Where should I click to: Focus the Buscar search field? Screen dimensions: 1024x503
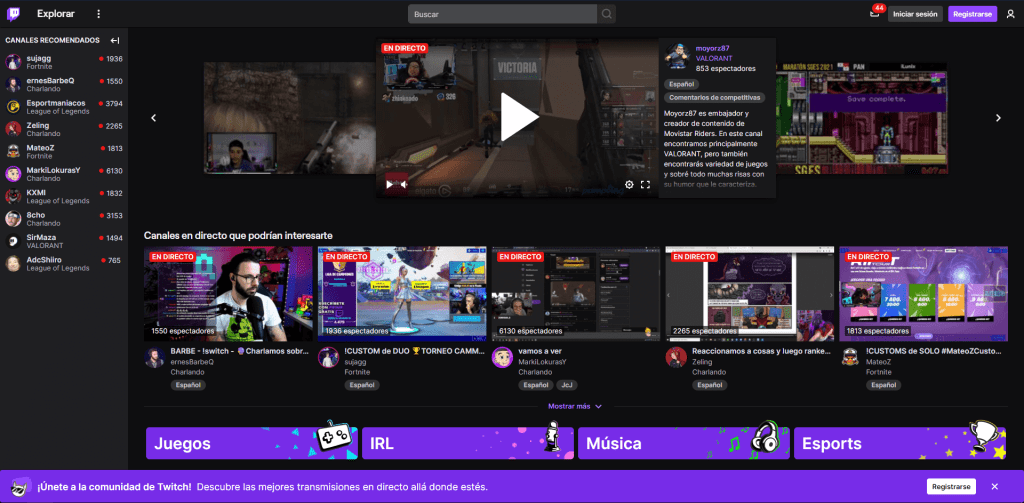[x=502, y=14]
